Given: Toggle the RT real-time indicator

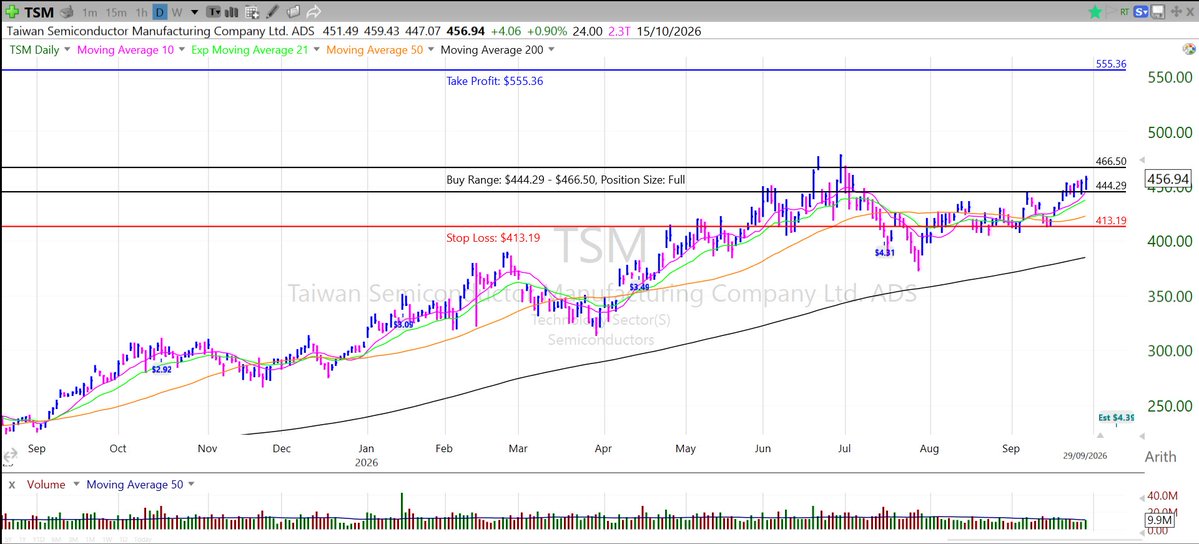Looking at the screenshot, I should pos(1125,11).
